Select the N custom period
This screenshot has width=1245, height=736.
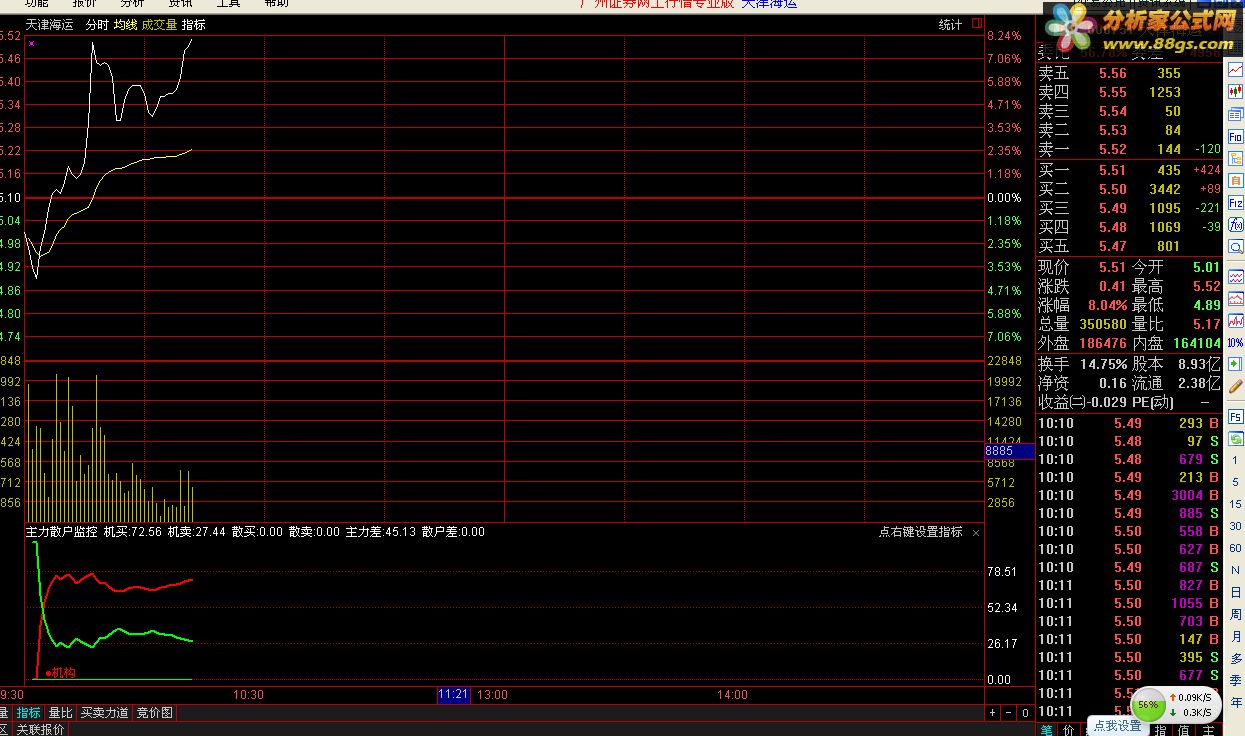[x=1236, y=570]
